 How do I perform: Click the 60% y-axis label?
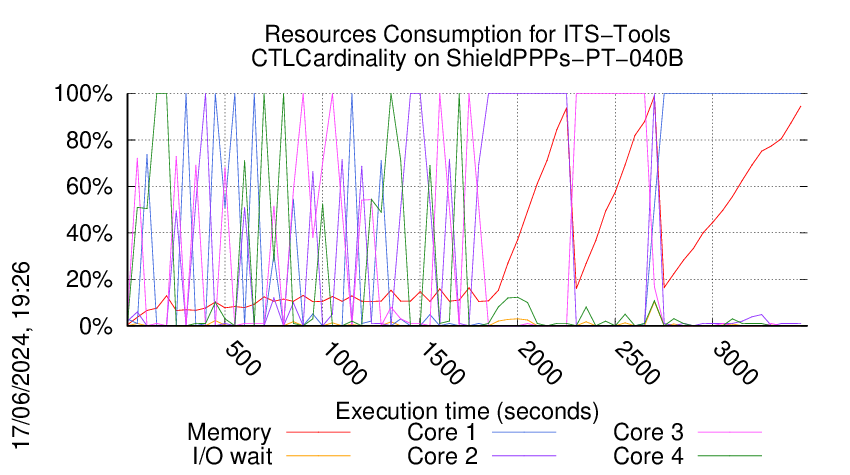coord(89,187)
